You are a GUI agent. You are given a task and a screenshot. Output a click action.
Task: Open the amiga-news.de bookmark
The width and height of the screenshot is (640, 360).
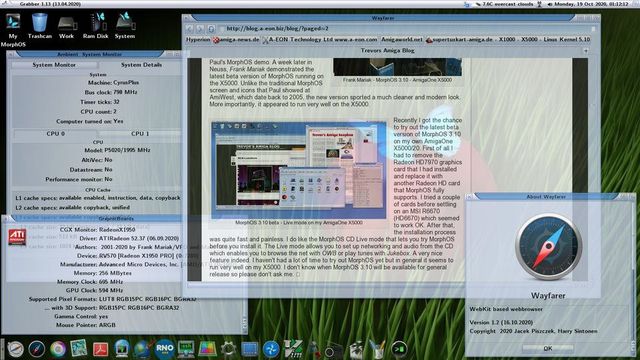click(x=236, y=40)
